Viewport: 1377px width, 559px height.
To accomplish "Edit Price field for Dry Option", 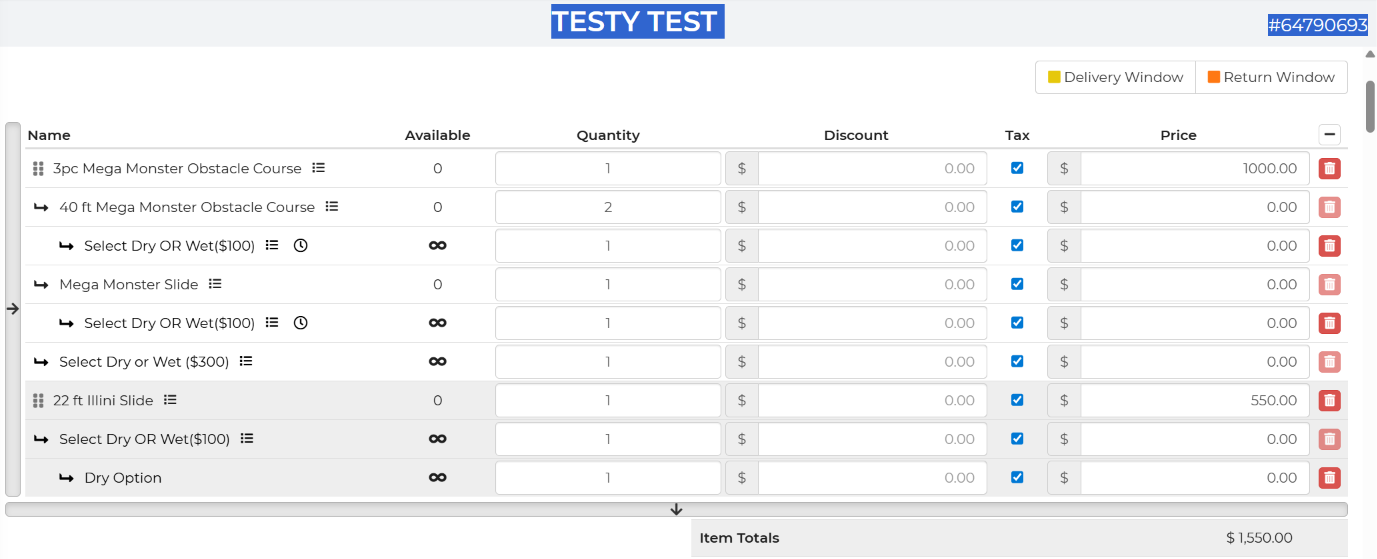I will pyautogui.click(x=1195, y=478).
